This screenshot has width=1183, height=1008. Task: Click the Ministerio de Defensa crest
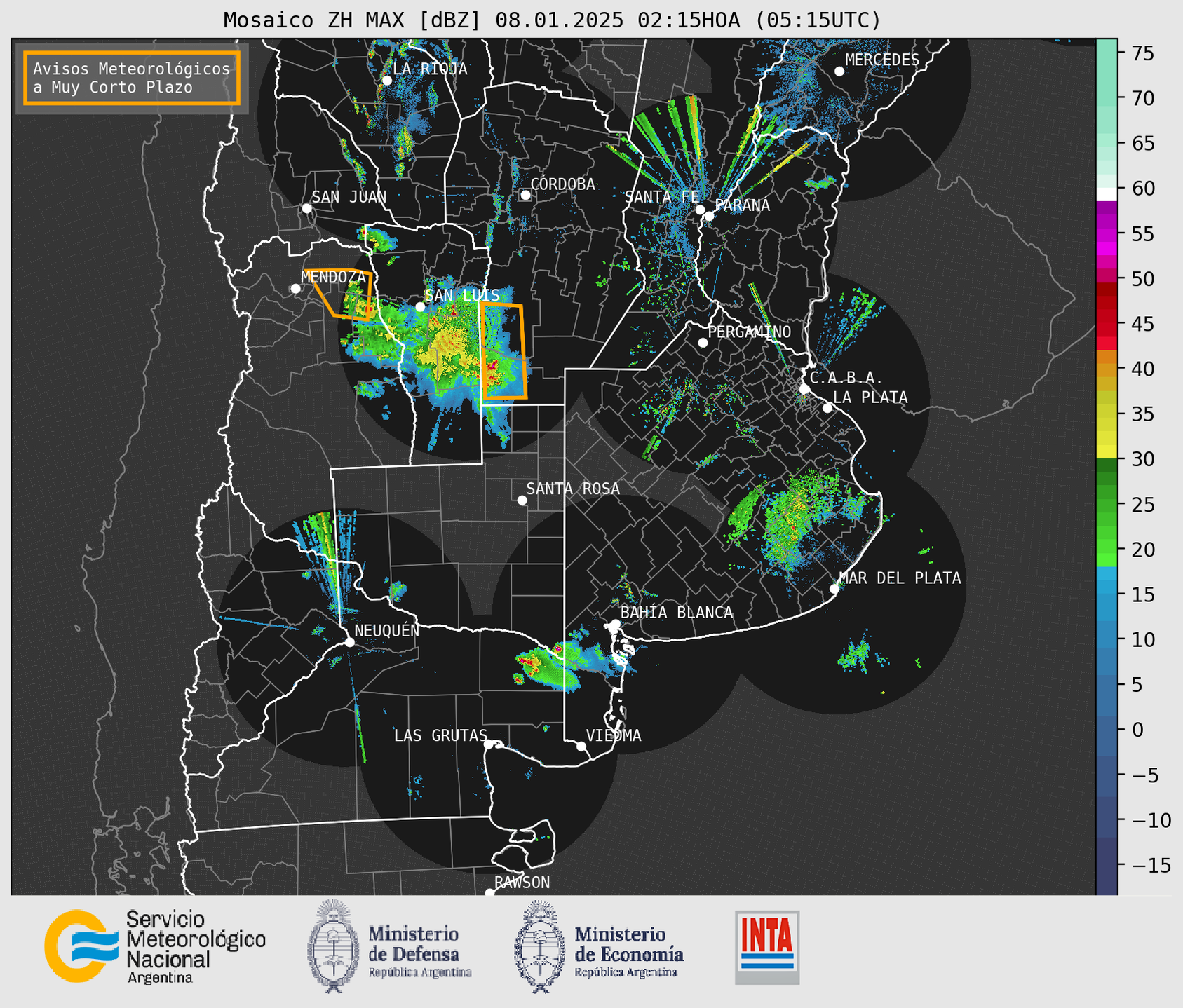tap(334, 946)
